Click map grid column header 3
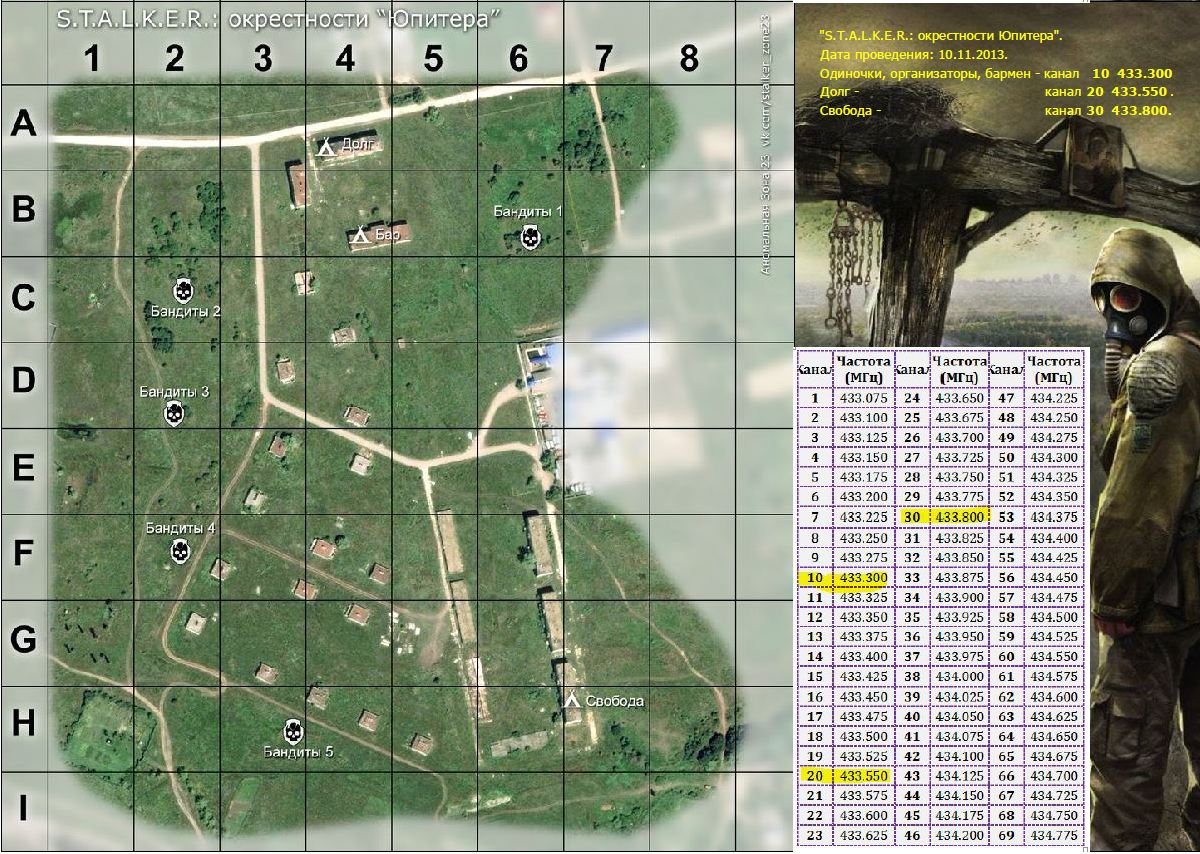Screen dimensions: 1200x854 point(262,60)
